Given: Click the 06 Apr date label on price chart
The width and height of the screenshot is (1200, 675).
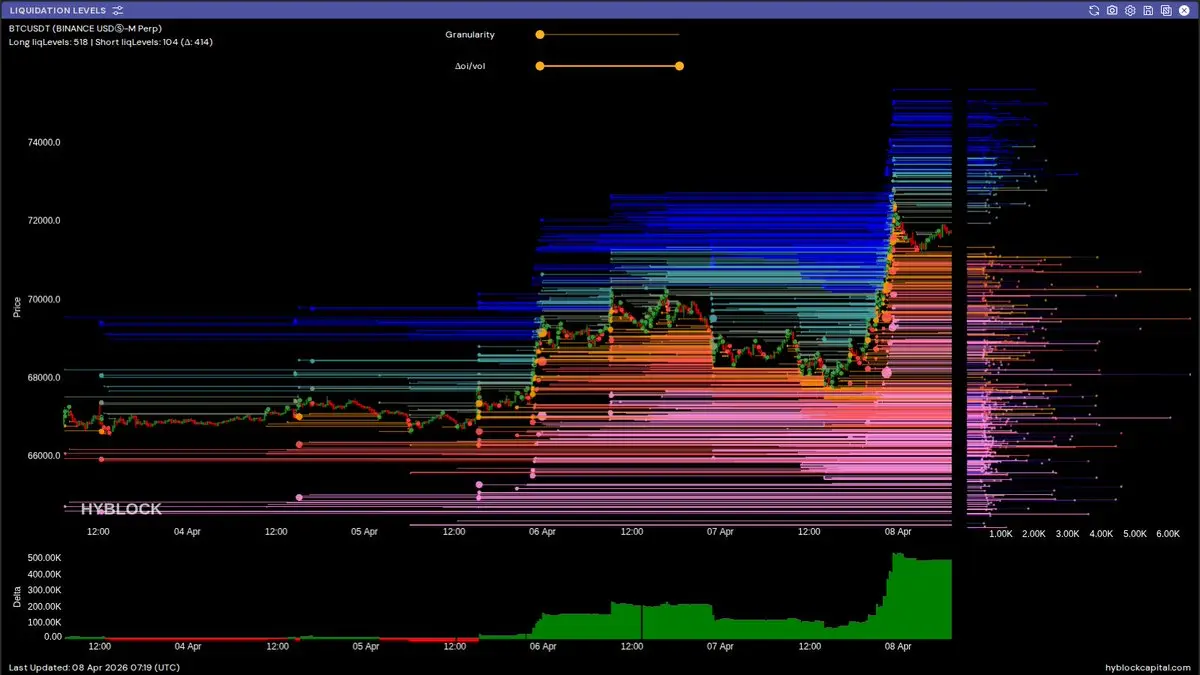Looking at the screenshot, I should point(542,532).
